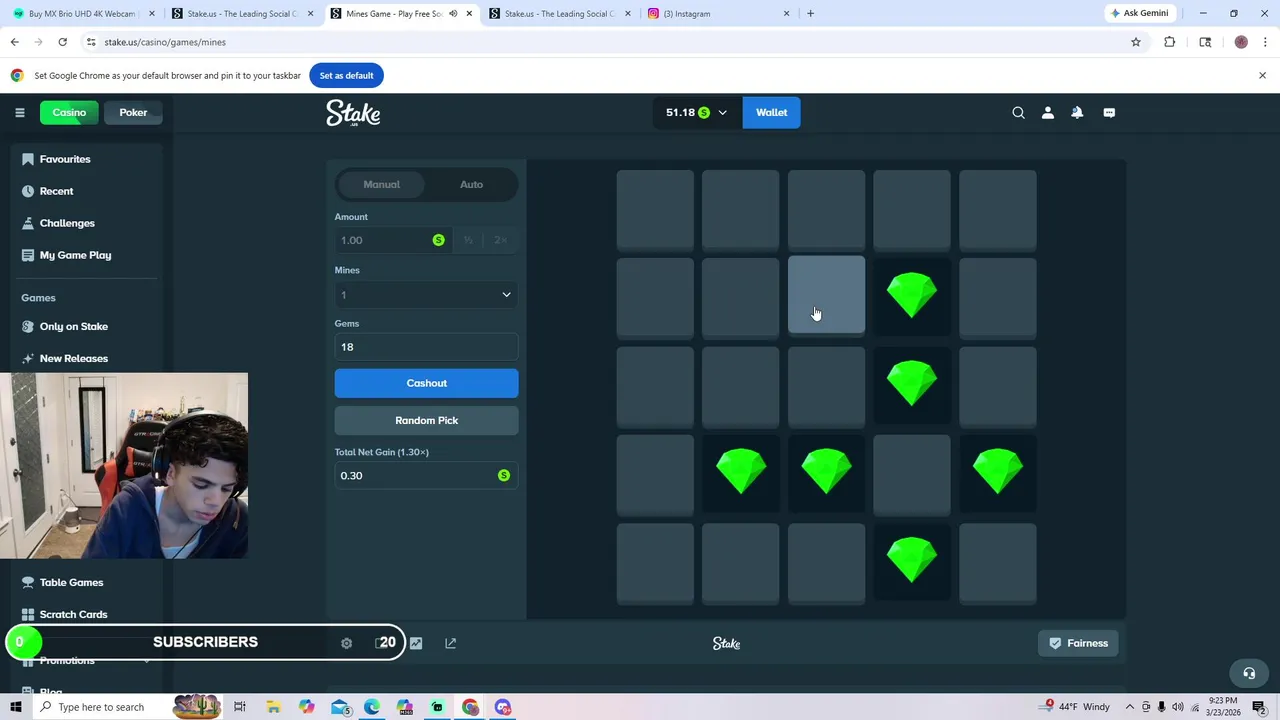Halve the bet amount with ½

[468, 240]
